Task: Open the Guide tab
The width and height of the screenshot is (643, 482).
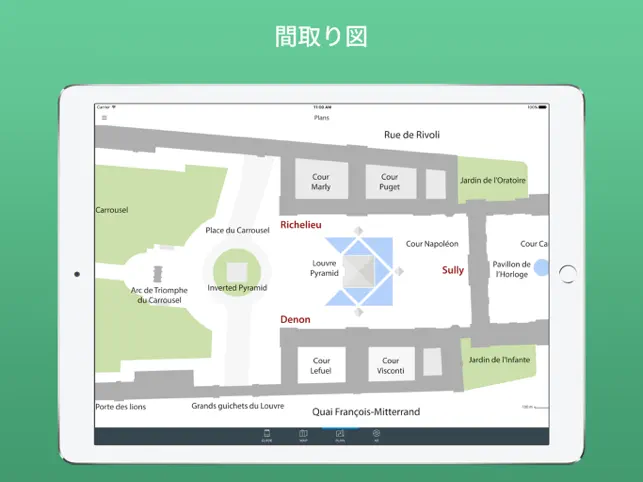Action: pyautogui.click(x=267, y=436)
